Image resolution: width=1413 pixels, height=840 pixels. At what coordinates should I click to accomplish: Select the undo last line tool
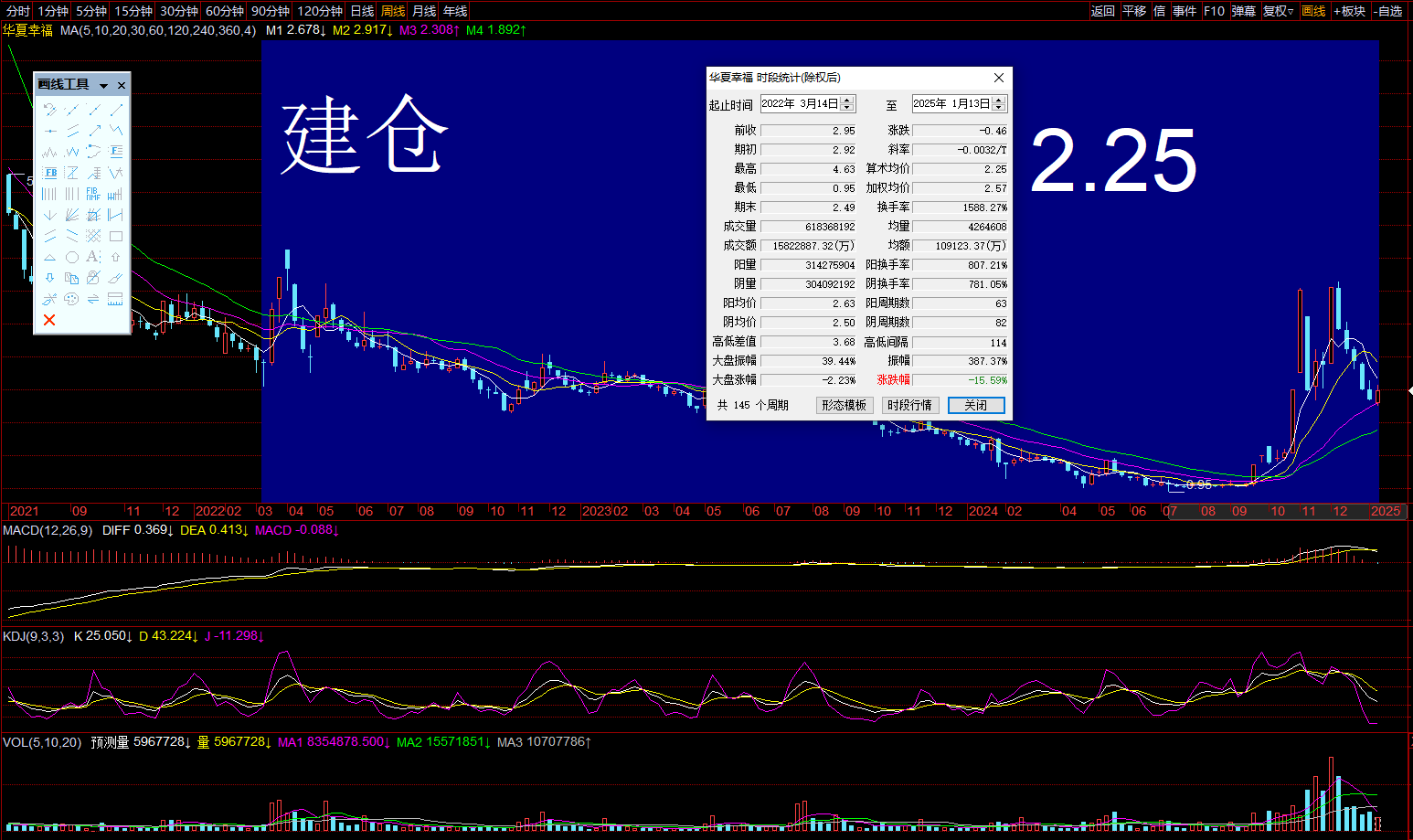coord(49,110)
